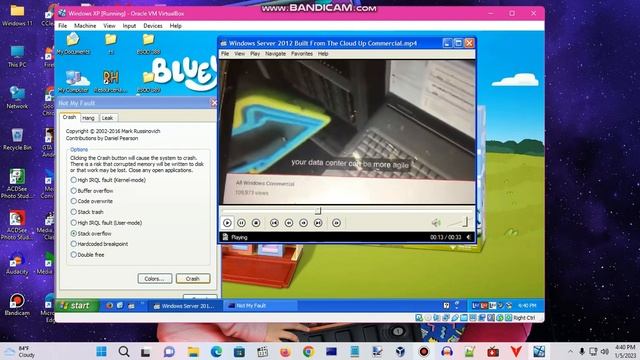The width and height of the screenshot is (640, 360).
Task: Open Bandicam desktop shortcut
Action: (17, 305)
